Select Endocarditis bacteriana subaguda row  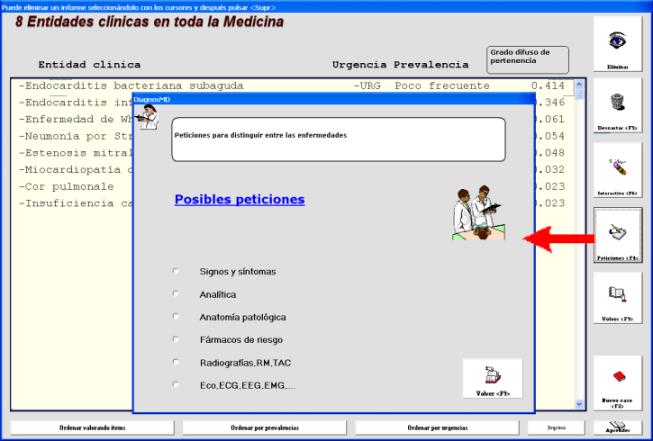[292, 86]
